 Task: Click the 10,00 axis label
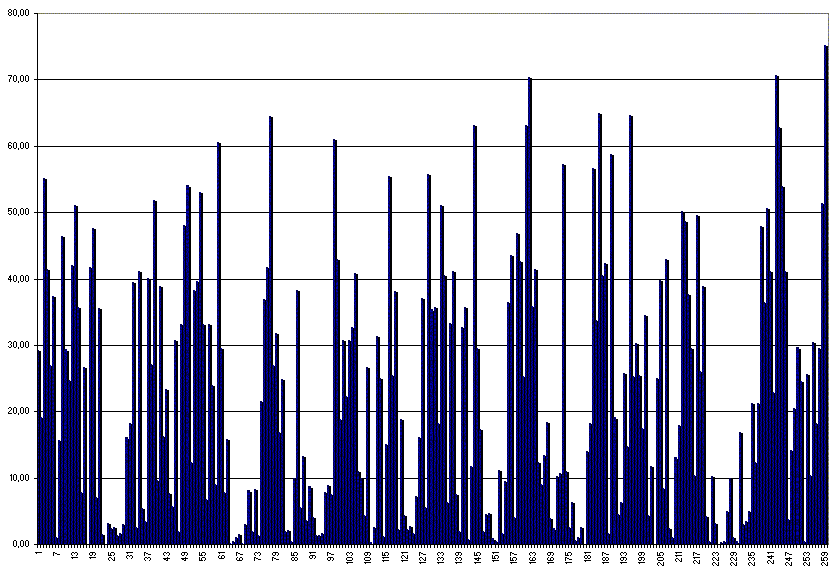click(17, 478)
